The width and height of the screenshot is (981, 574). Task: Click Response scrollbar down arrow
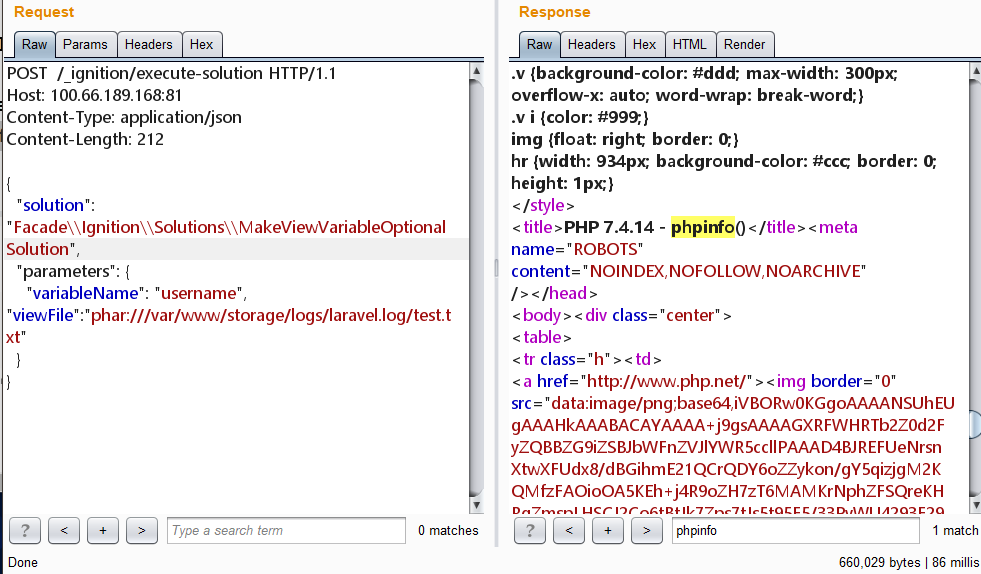coord(975,505)
